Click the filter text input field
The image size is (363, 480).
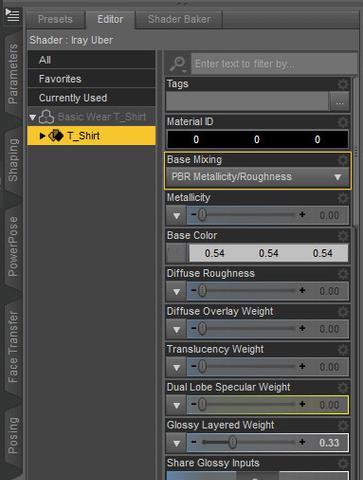(x=273, y=63)
